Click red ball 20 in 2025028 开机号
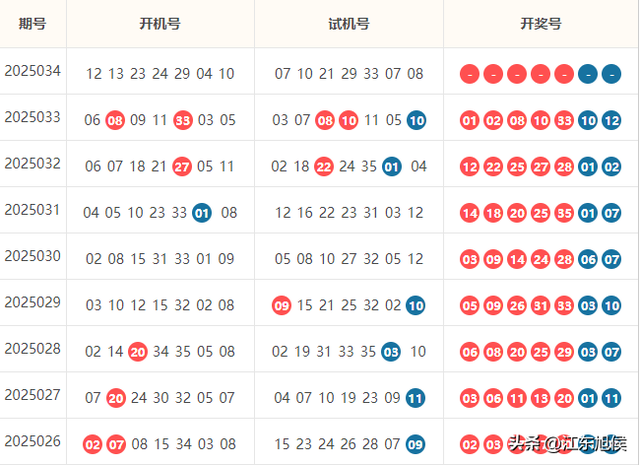Image resolution: width=640 pixels, height=465 pixels. (138, 352)
